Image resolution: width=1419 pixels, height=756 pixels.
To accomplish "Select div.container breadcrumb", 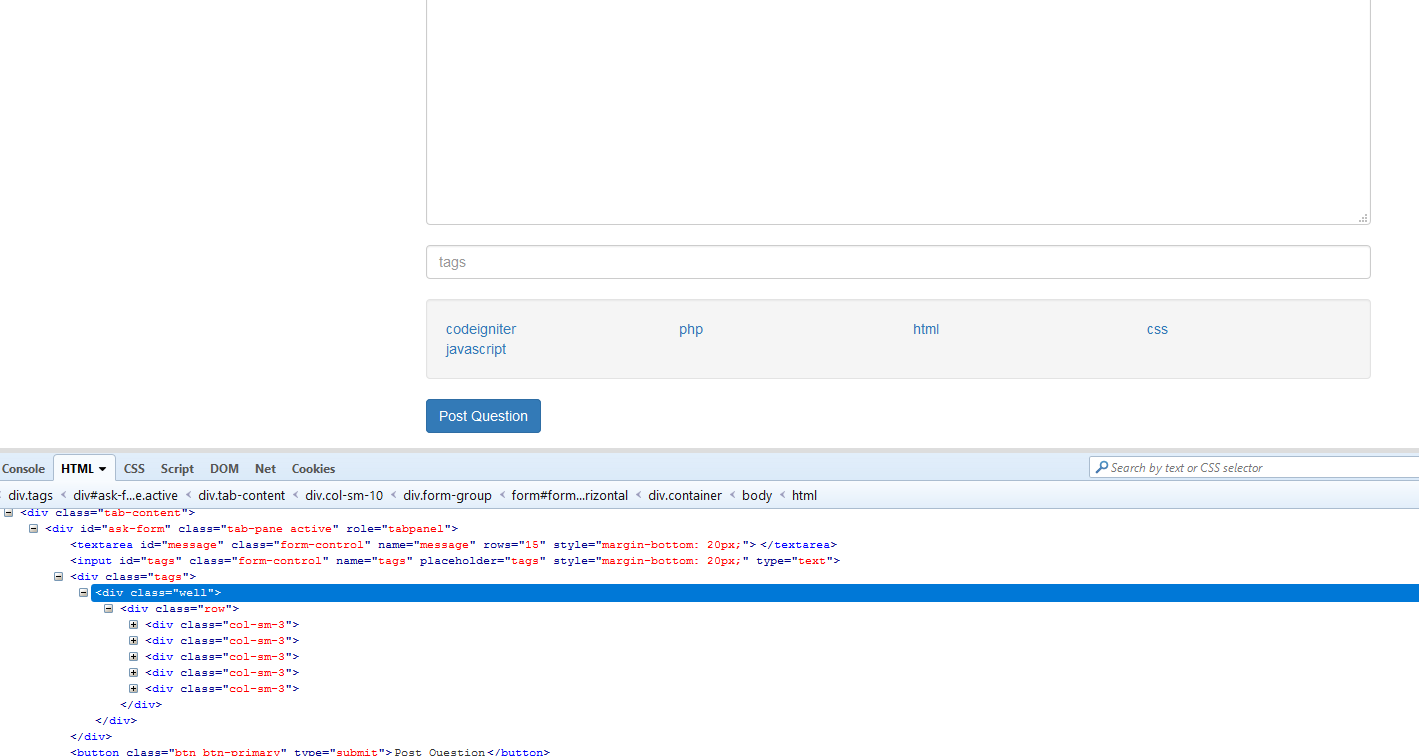I will click(x=685, y=495).
